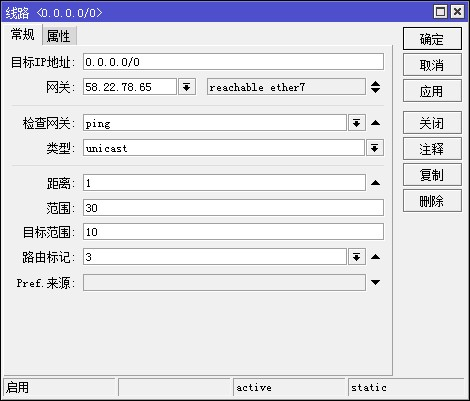Maximize the route window via title bar icon

(441, 12)
